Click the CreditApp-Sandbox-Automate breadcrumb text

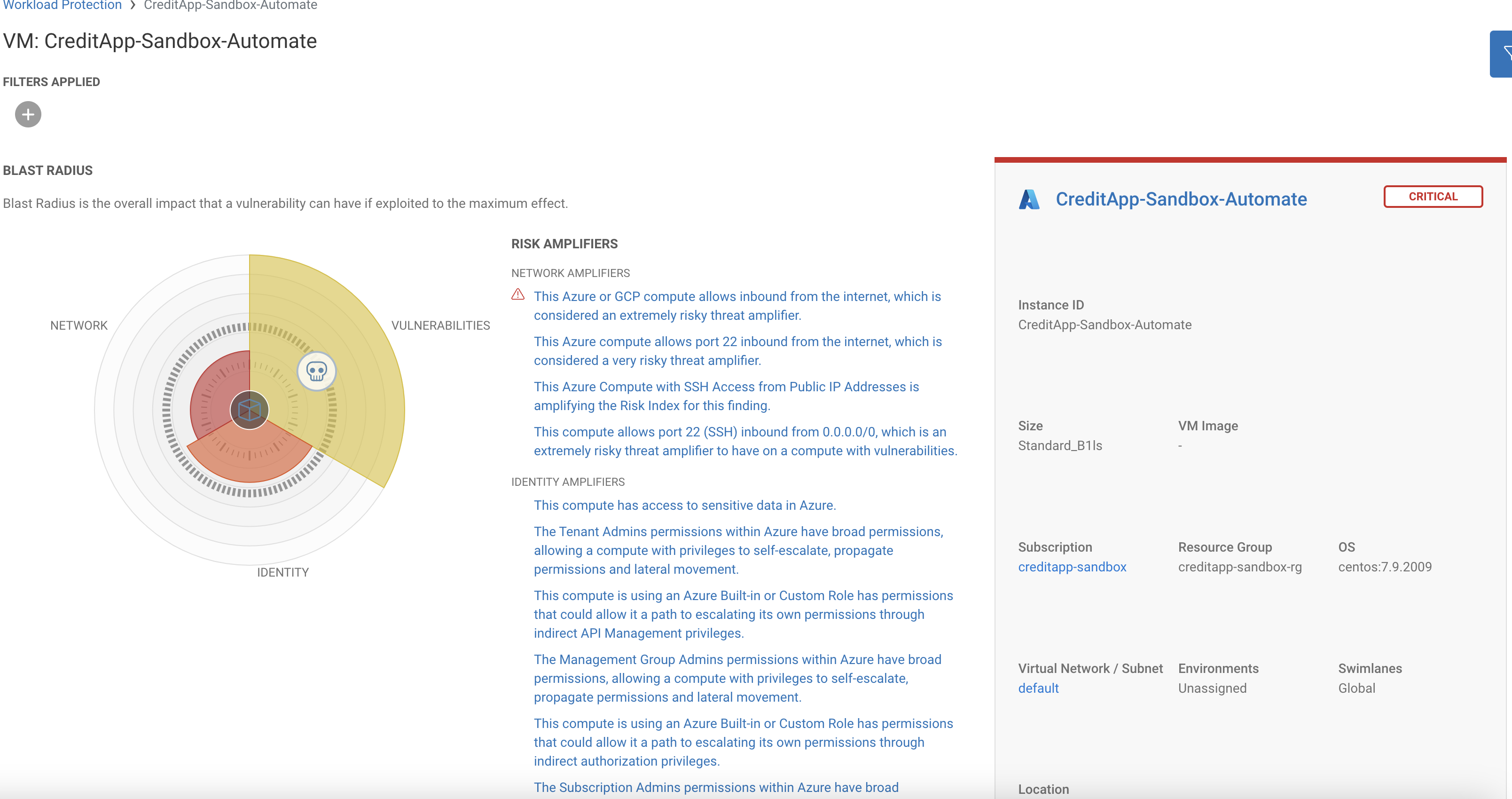pyautogui.click(x=230, y=5)
